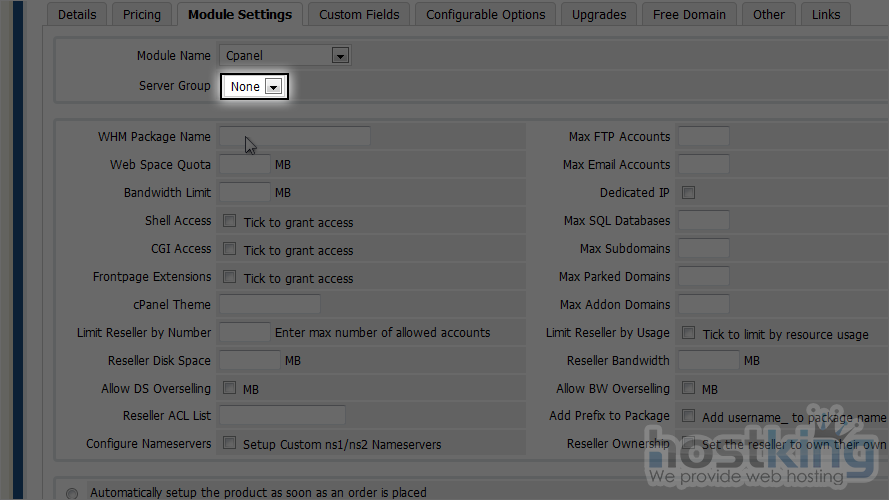This screenshot has height=500, width=889.
Task: Open the Upgrades tab
Action: (599, 14)
